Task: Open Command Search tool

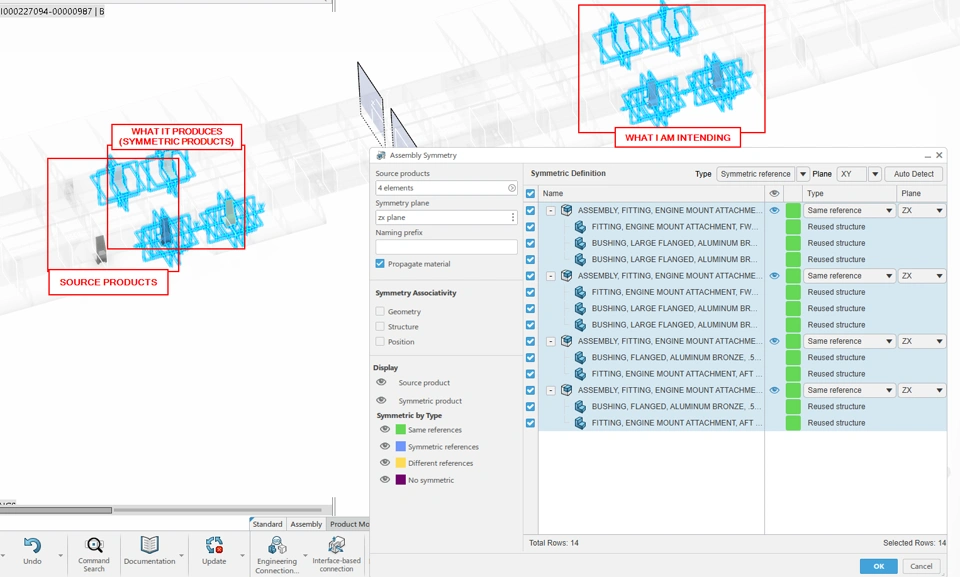Action: coord(94,546)
